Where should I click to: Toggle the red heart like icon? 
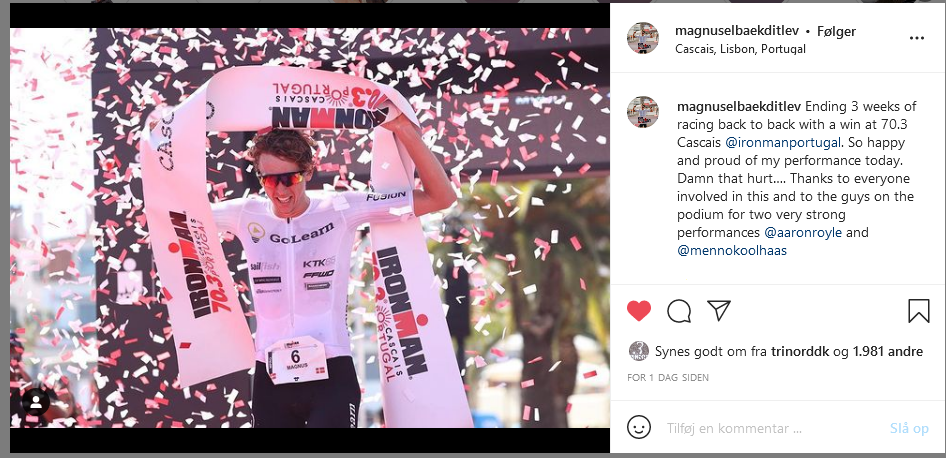(639, 311)
